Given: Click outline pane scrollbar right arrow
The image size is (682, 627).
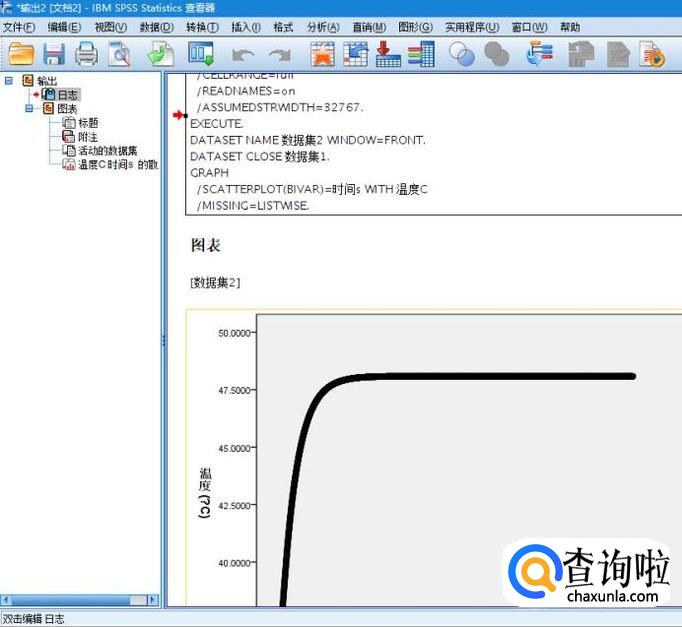Looking at the screenshot, I should (x=153, y=600).
